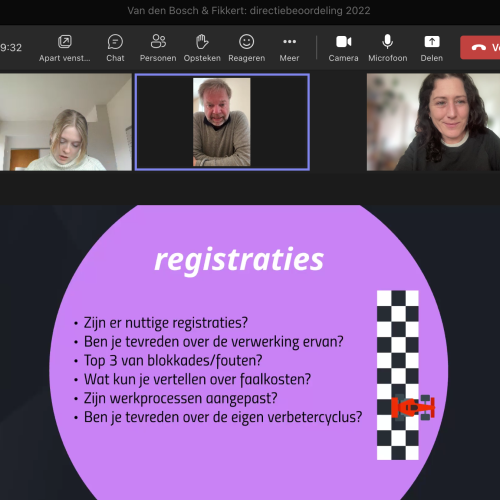500x500 pixels.
Task: Raise hand with Opsteken
Action: 202,48
